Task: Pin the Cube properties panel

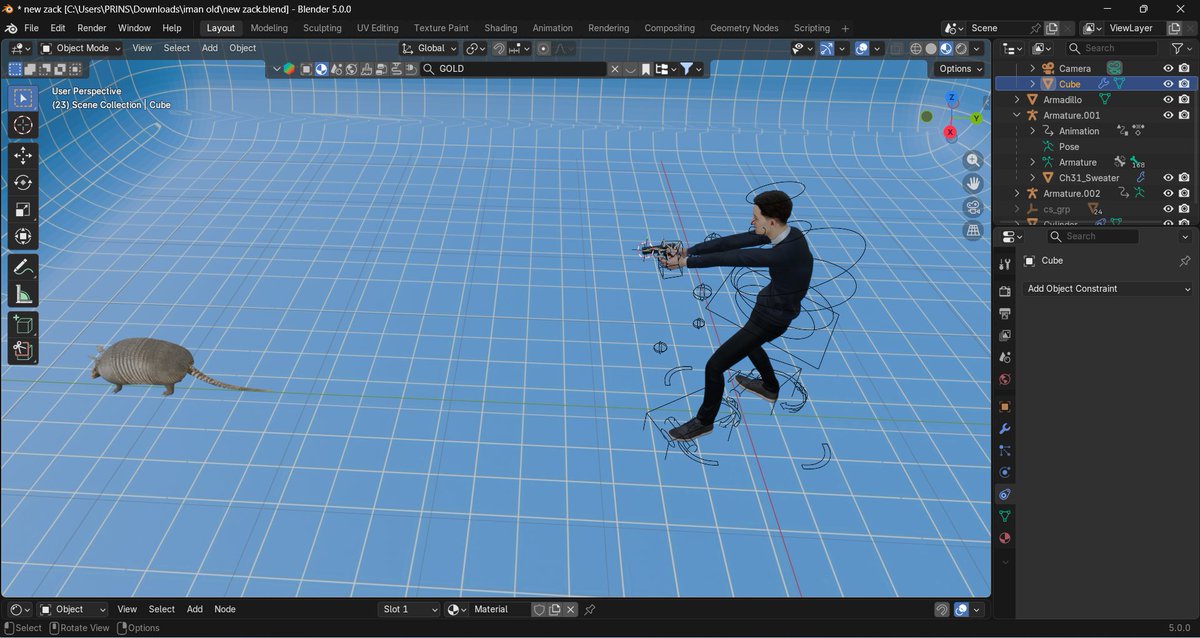Action: point(1186,261)
